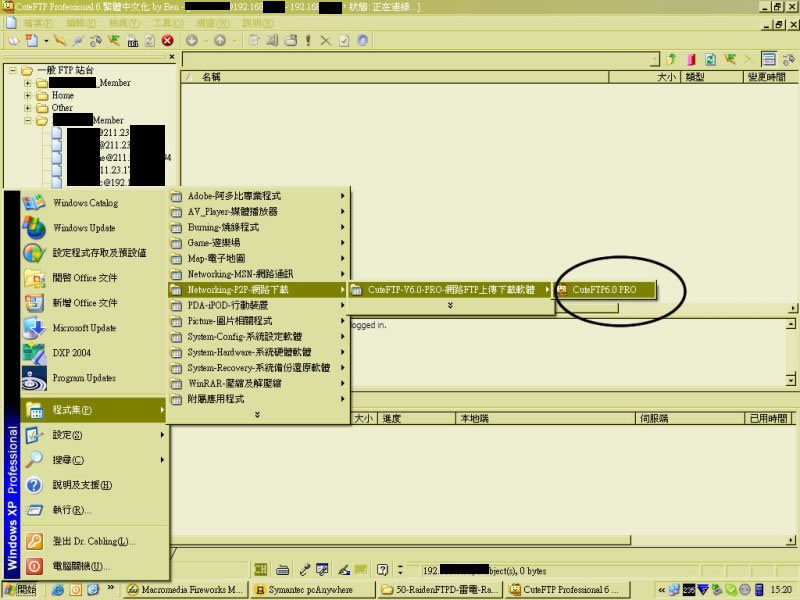
Task: Click the Refresh toolbar icon
Action: 149,40
